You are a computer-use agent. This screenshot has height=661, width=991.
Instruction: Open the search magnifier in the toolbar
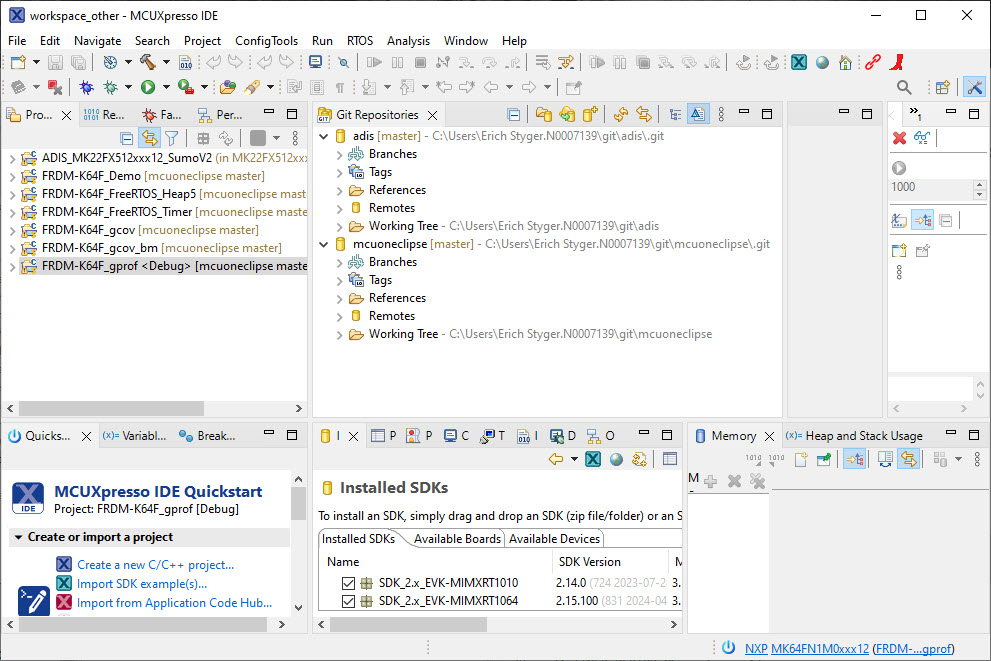click(904, 88)
